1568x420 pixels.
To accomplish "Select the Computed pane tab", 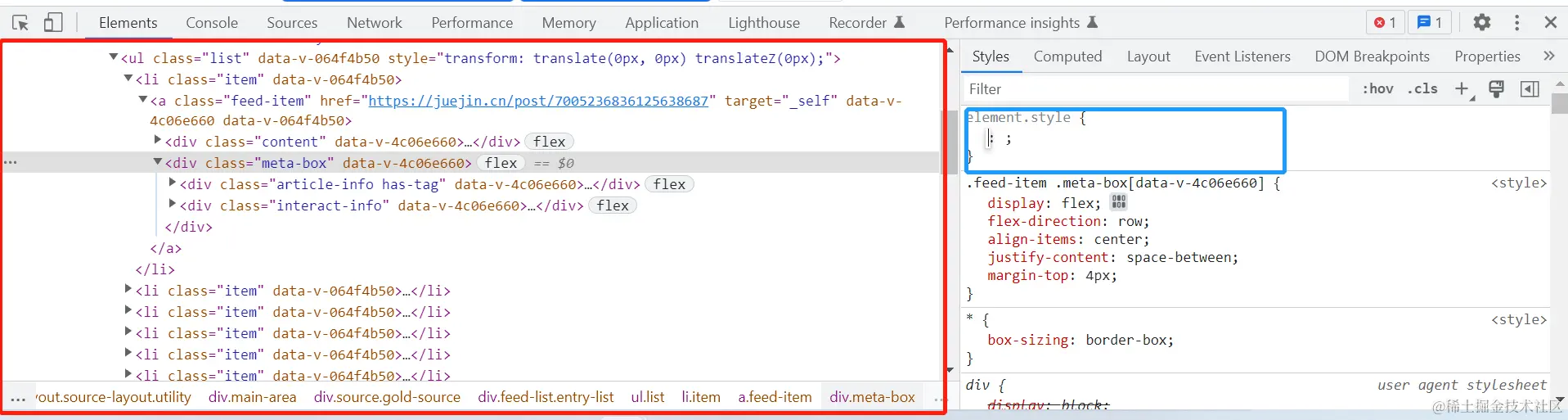I will (1067, 56).
